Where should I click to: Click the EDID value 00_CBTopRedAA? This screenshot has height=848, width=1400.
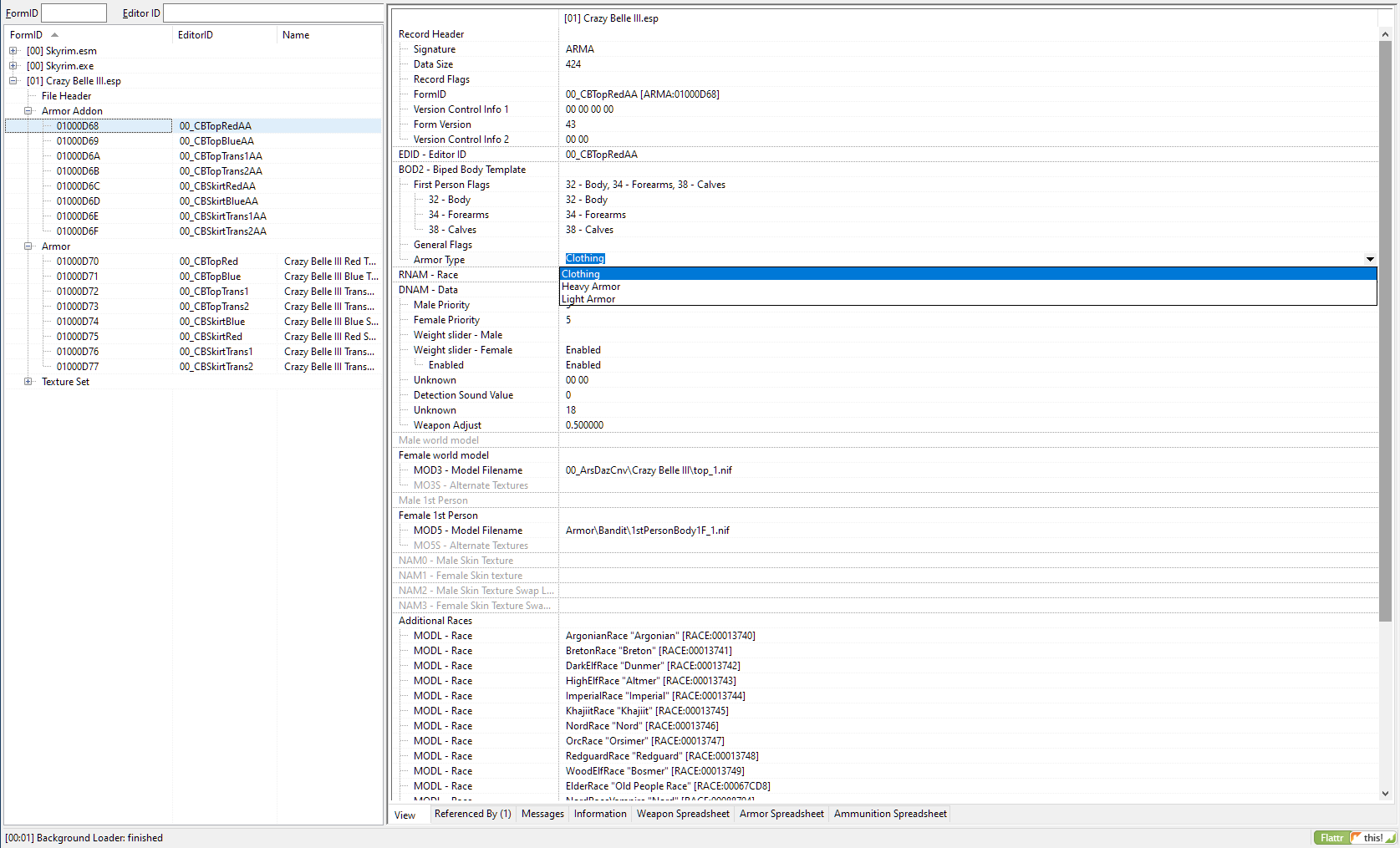pyautogui.click(x=601, y=155)
